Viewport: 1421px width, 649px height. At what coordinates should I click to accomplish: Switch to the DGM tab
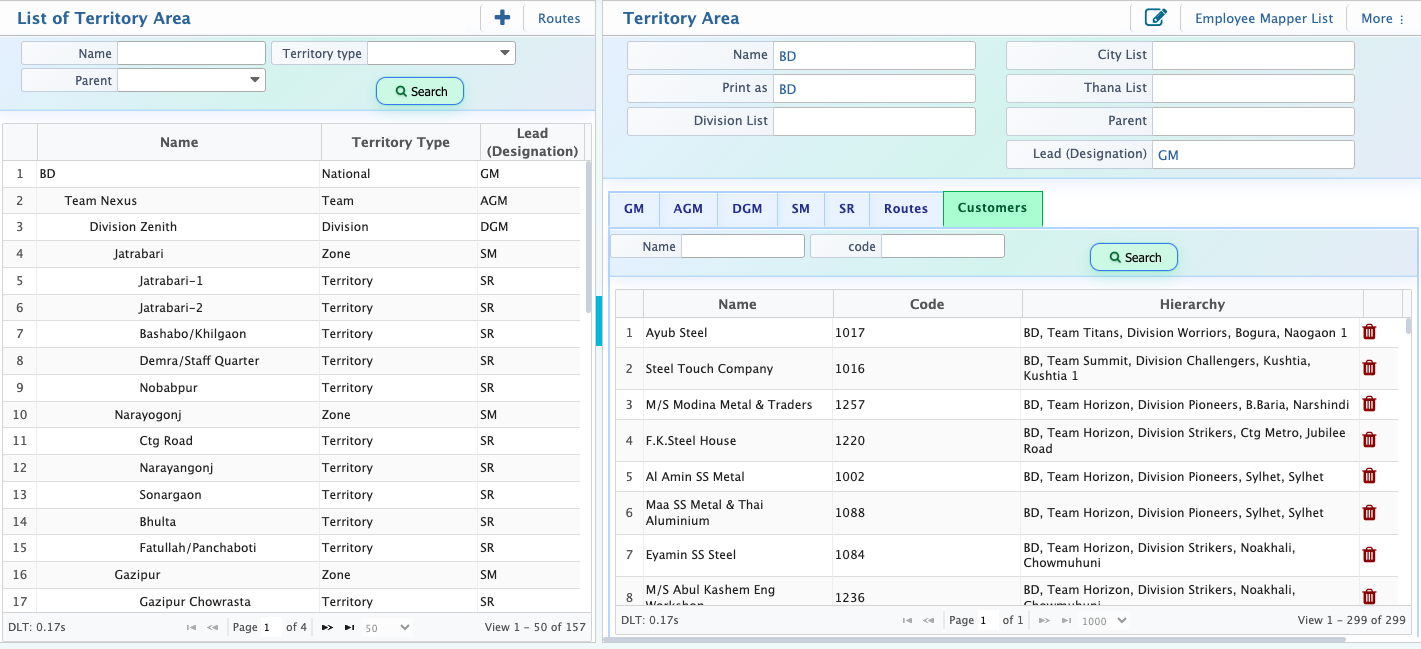(747, 209)
